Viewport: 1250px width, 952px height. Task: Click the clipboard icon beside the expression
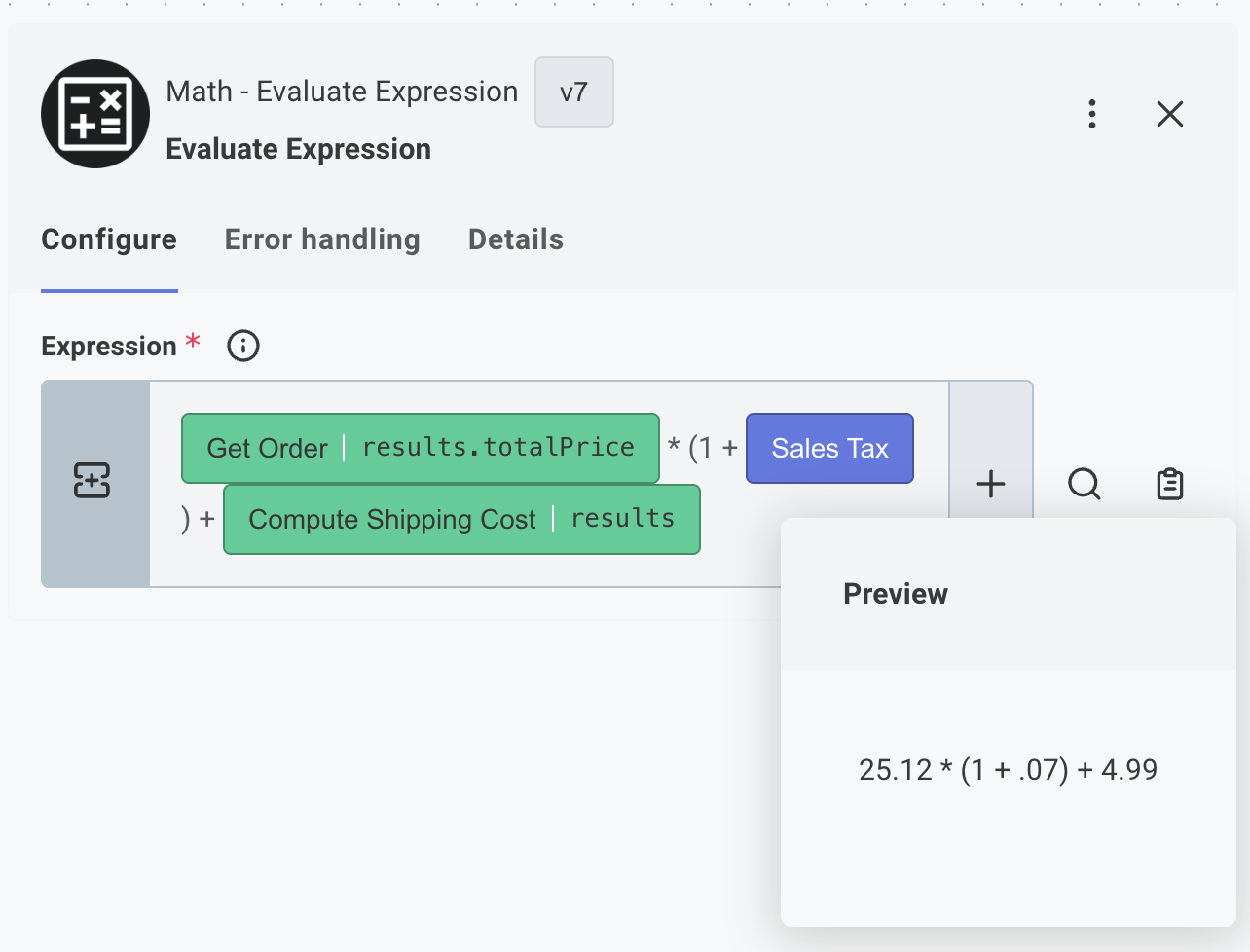[x=1169, y=484]
